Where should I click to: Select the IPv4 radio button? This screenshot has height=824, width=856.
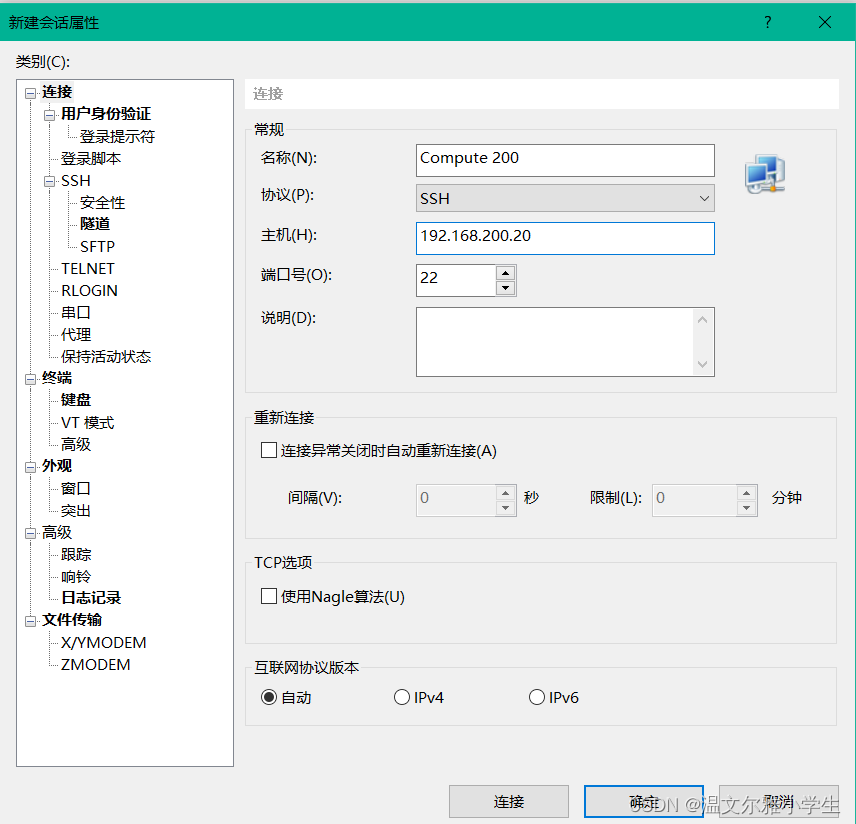pyautogui.click(x=402, y=697)
